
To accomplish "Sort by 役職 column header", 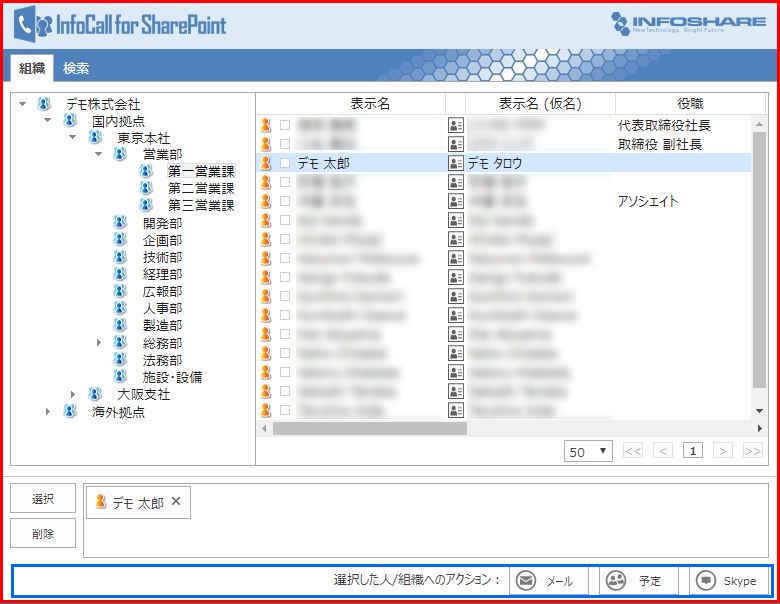I will click(690, 103).
